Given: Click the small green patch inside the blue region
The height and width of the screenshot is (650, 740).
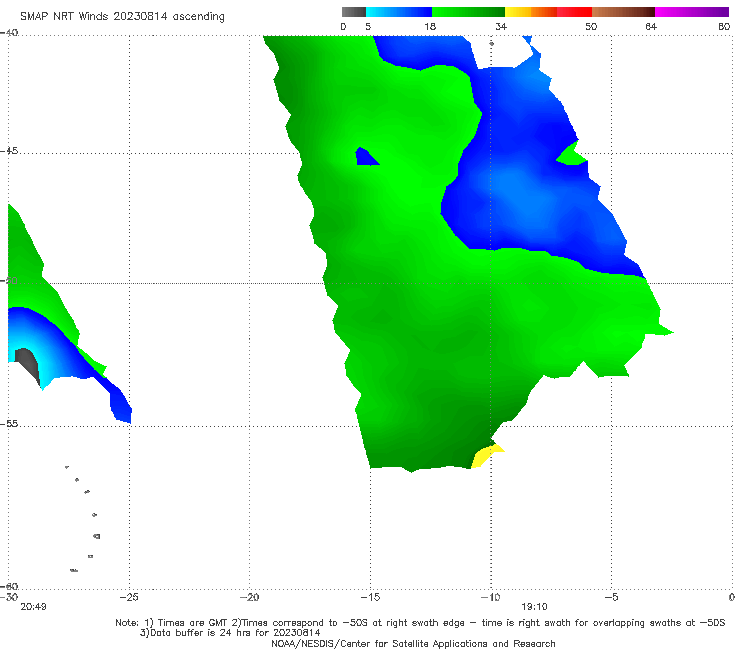Looking at the screenshot, I should 572,154.
